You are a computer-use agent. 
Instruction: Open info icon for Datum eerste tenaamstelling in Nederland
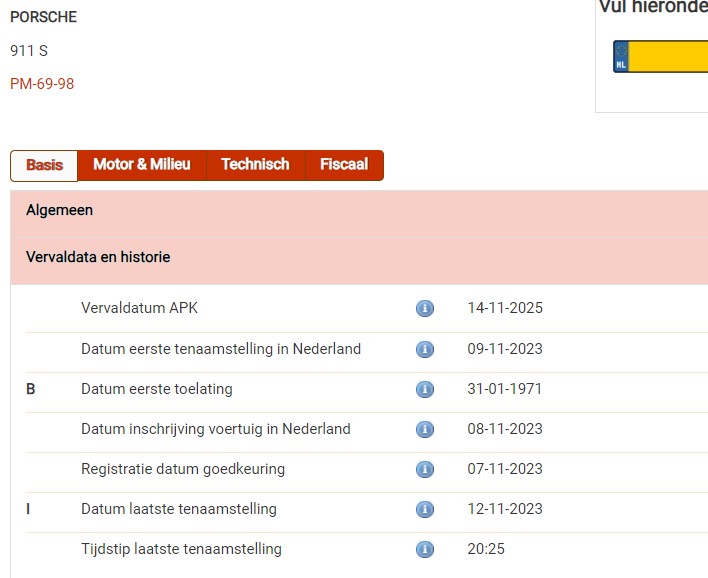point(424,349)
